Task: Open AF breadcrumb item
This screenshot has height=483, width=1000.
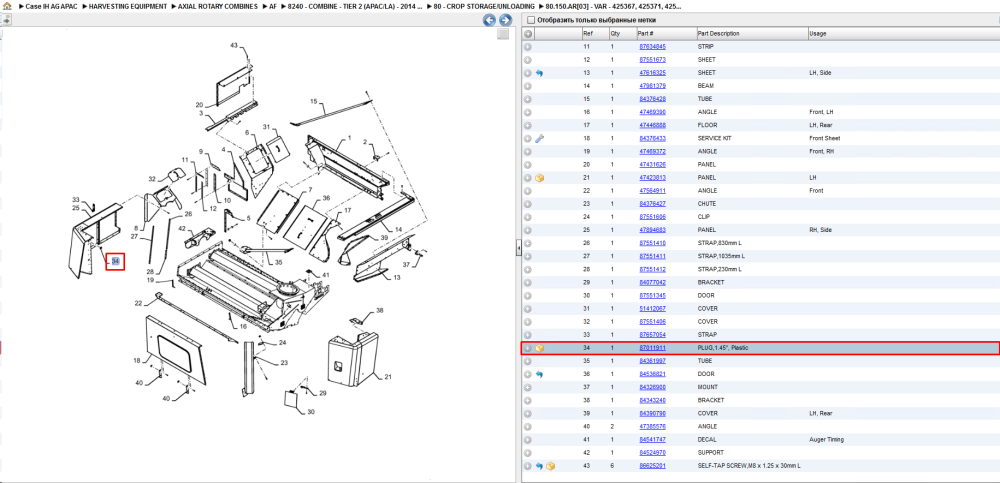Action: pos(272,6)
